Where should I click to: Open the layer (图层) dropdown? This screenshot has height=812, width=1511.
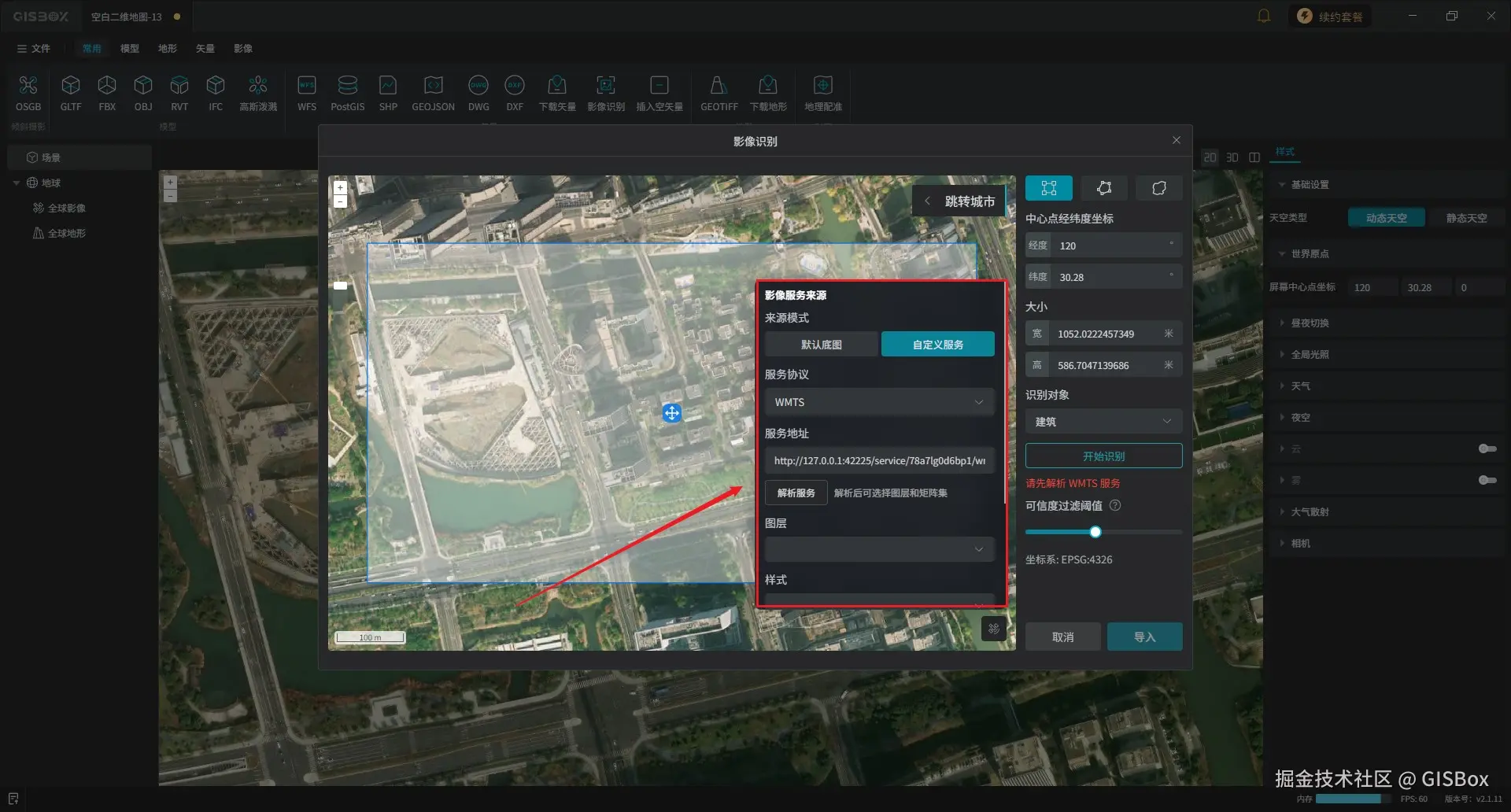pos(880,549)
